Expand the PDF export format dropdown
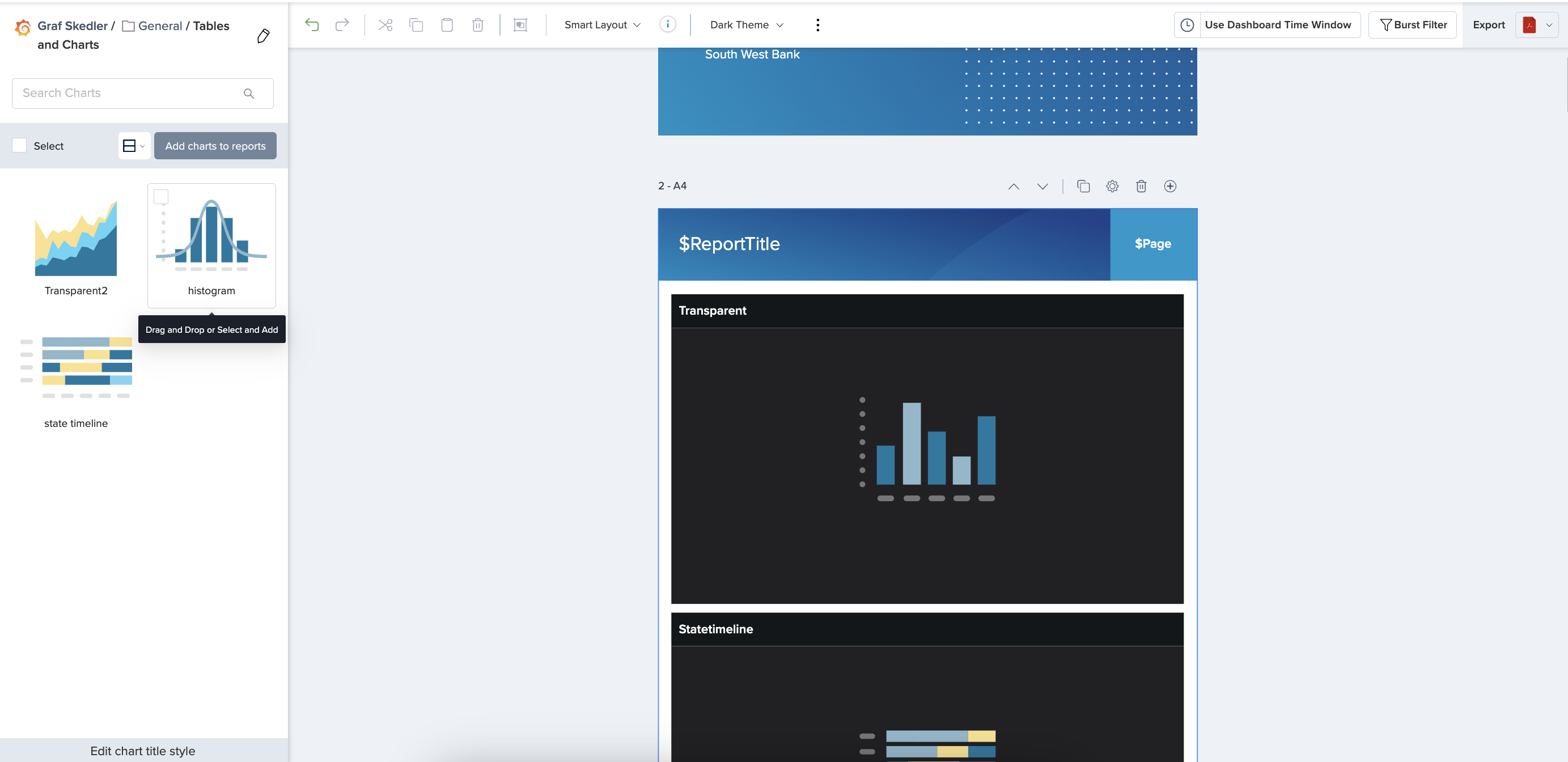This screenshot has height=762, width=1568. coord(1550,25)
